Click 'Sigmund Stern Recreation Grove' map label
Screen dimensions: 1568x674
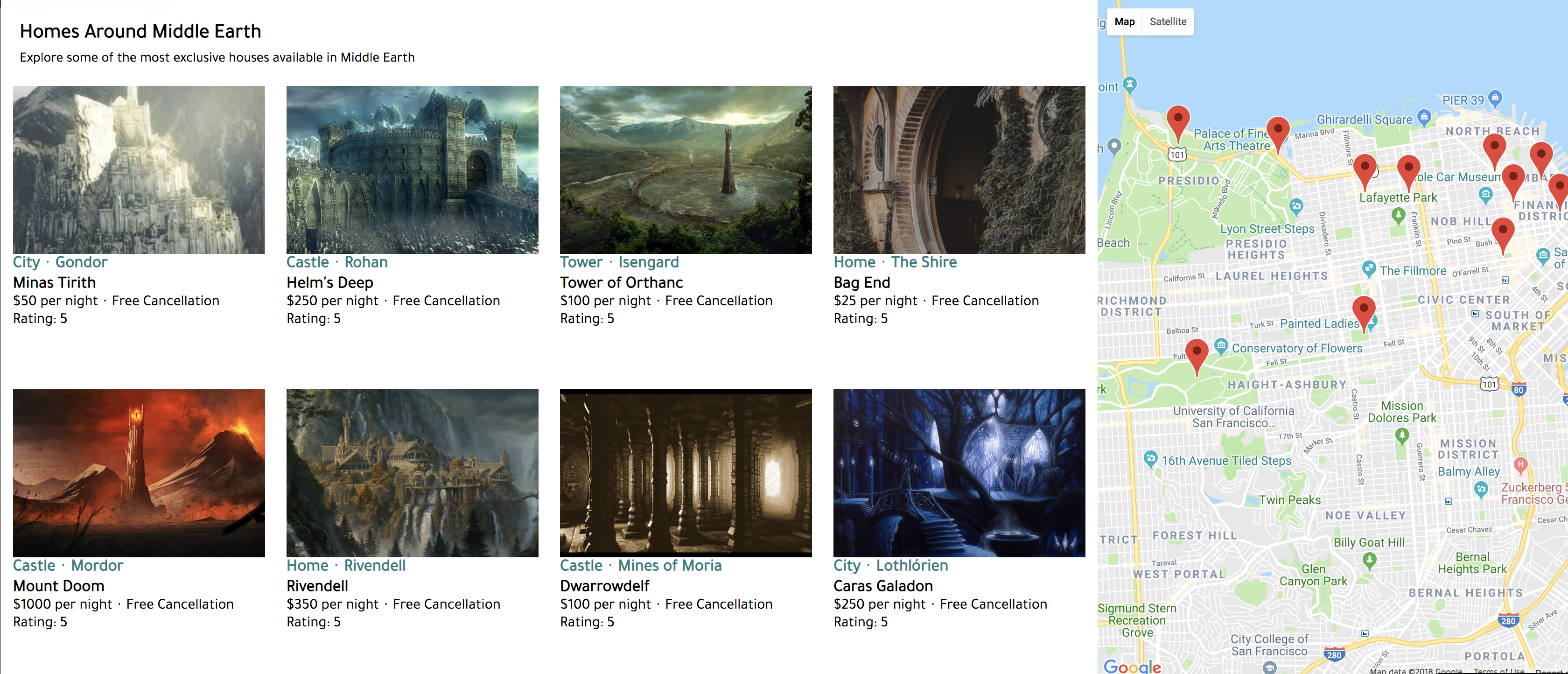pyautogui.click(x=1136, y=620)
